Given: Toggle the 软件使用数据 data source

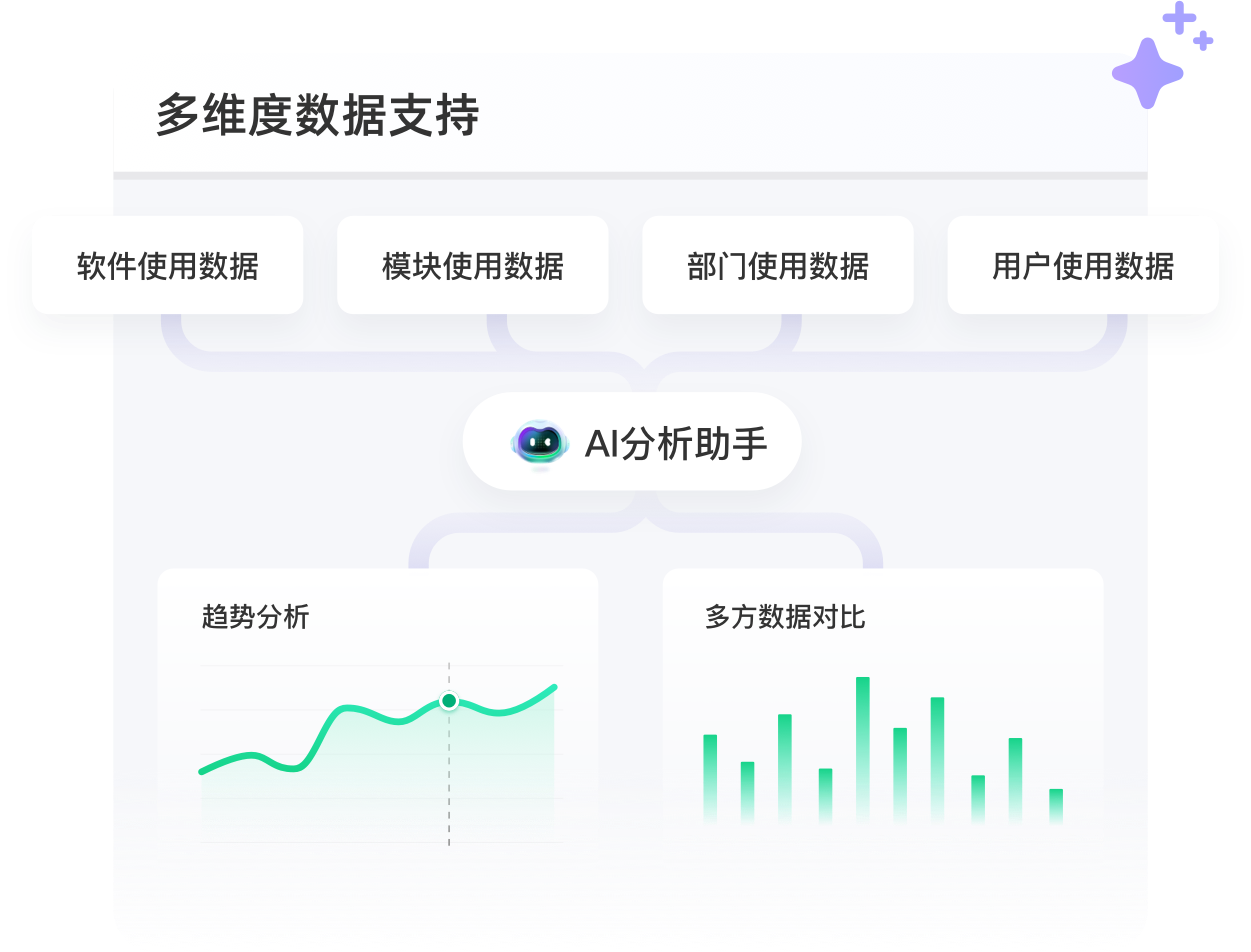Looking at the screenshot, I should [x=168, y=265].
